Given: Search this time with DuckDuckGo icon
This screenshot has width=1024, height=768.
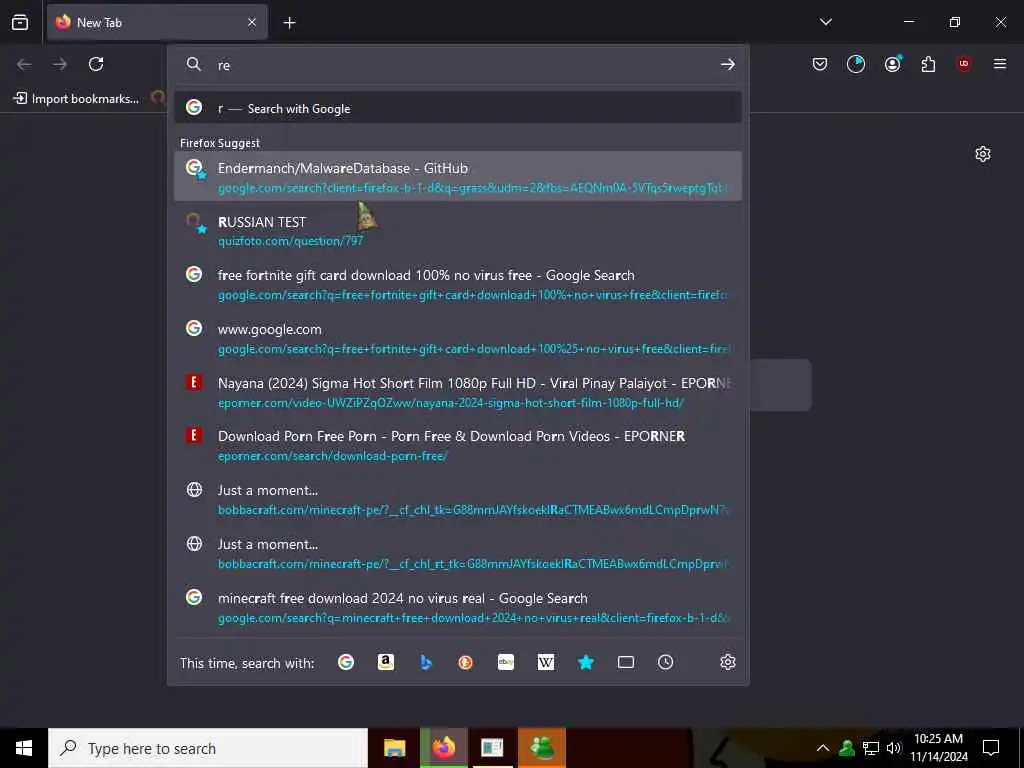Looking at the screenshot, I should [466, 662].
